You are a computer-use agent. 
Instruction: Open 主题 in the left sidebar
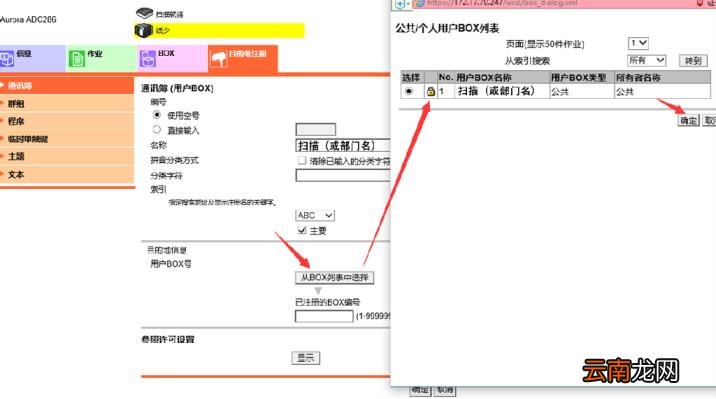click(67, 156)
